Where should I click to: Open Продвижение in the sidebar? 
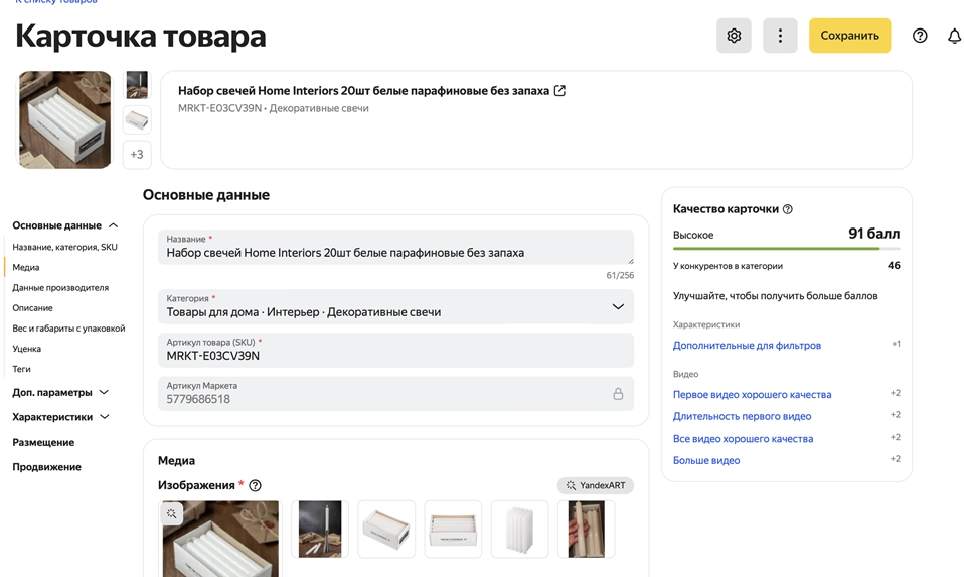(47, 467)
